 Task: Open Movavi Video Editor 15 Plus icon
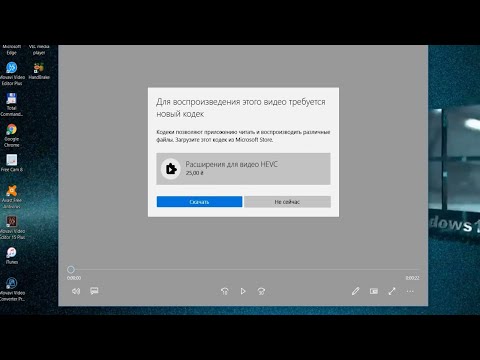tap(12, 228)
